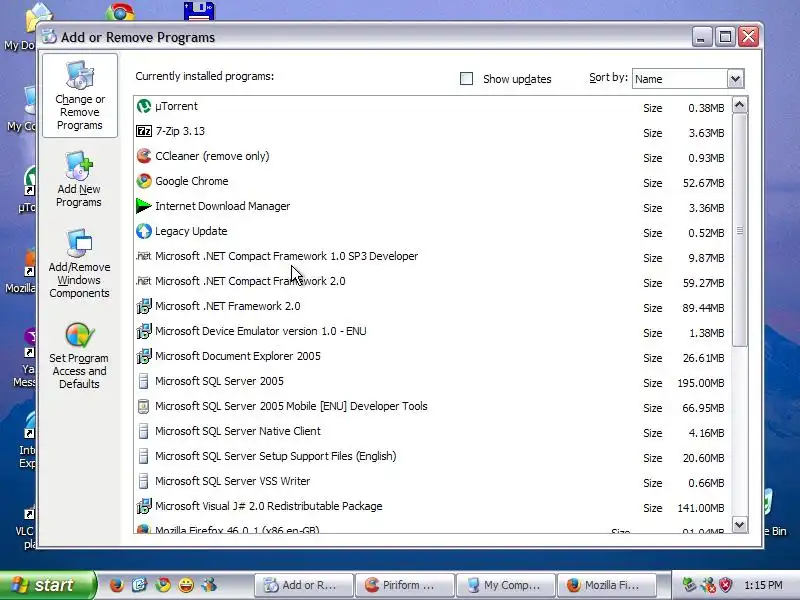This screenshot has width=800, height=600.
Task: Select SQL Server 2005 Mobile [ENU] Developer Tools
Action: [291, 406]
